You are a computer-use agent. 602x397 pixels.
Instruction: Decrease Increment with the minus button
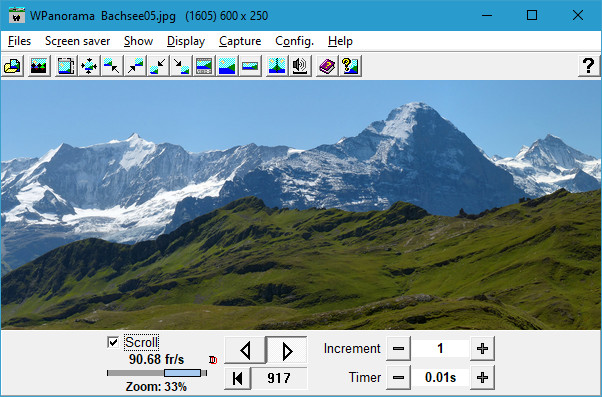pyautogui.click(x=399, y=349)
